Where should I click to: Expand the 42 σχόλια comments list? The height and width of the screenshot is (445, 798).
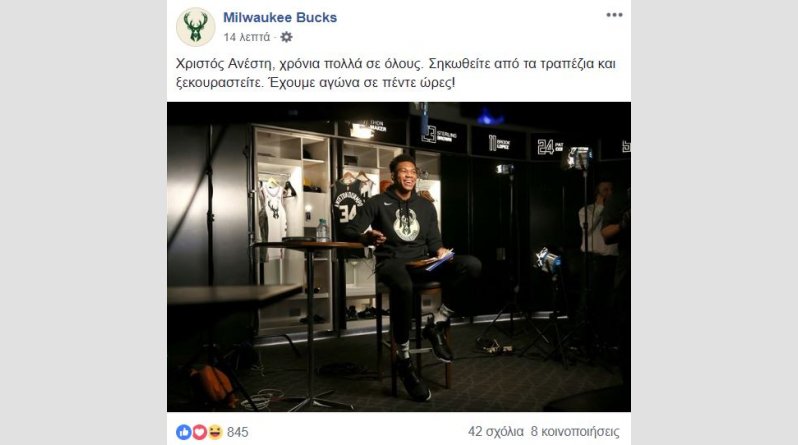tap(496, 432)
